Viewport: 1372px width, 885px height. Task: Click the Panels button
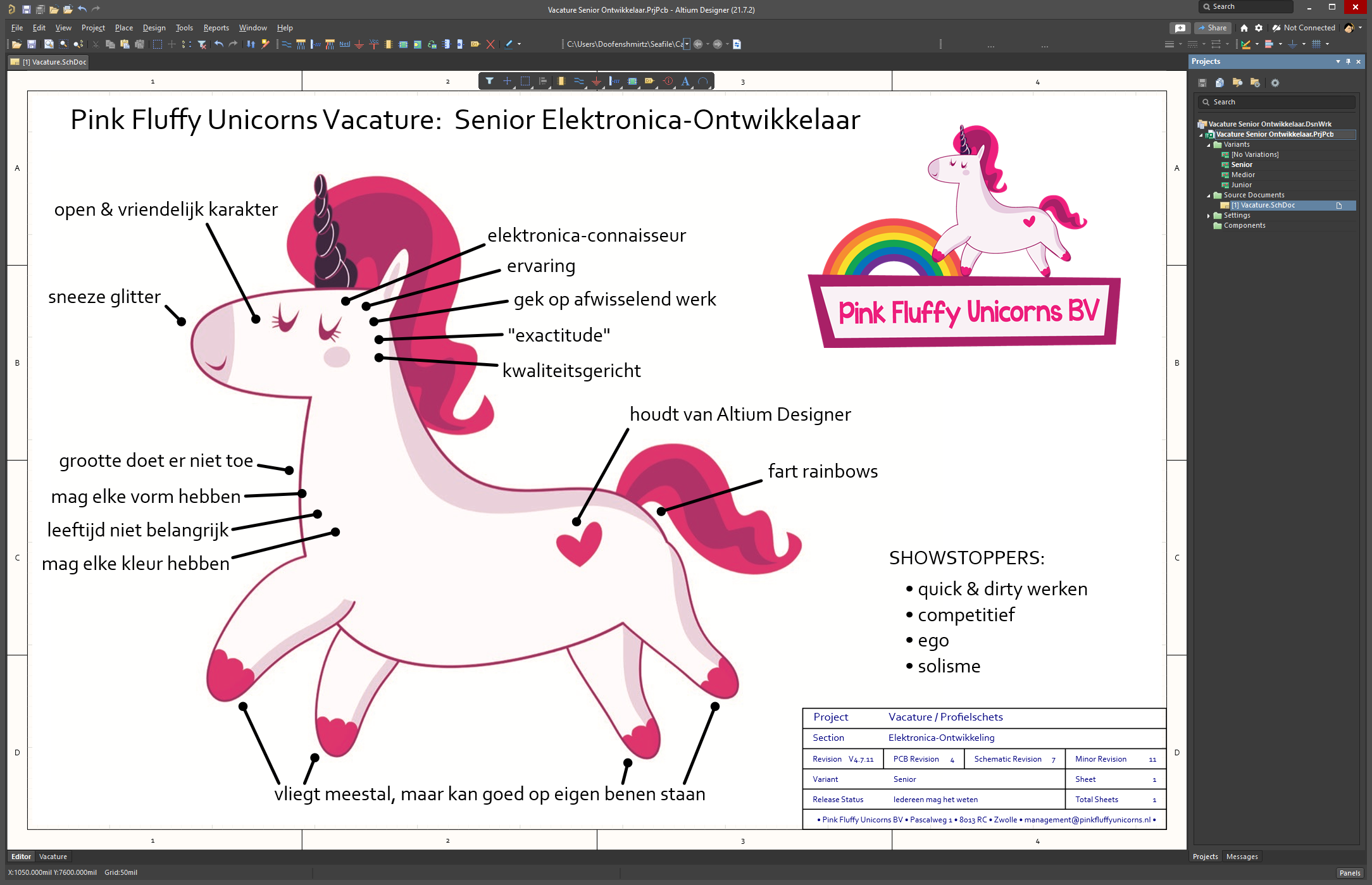pyautogui.click(x=1350, y=873)
